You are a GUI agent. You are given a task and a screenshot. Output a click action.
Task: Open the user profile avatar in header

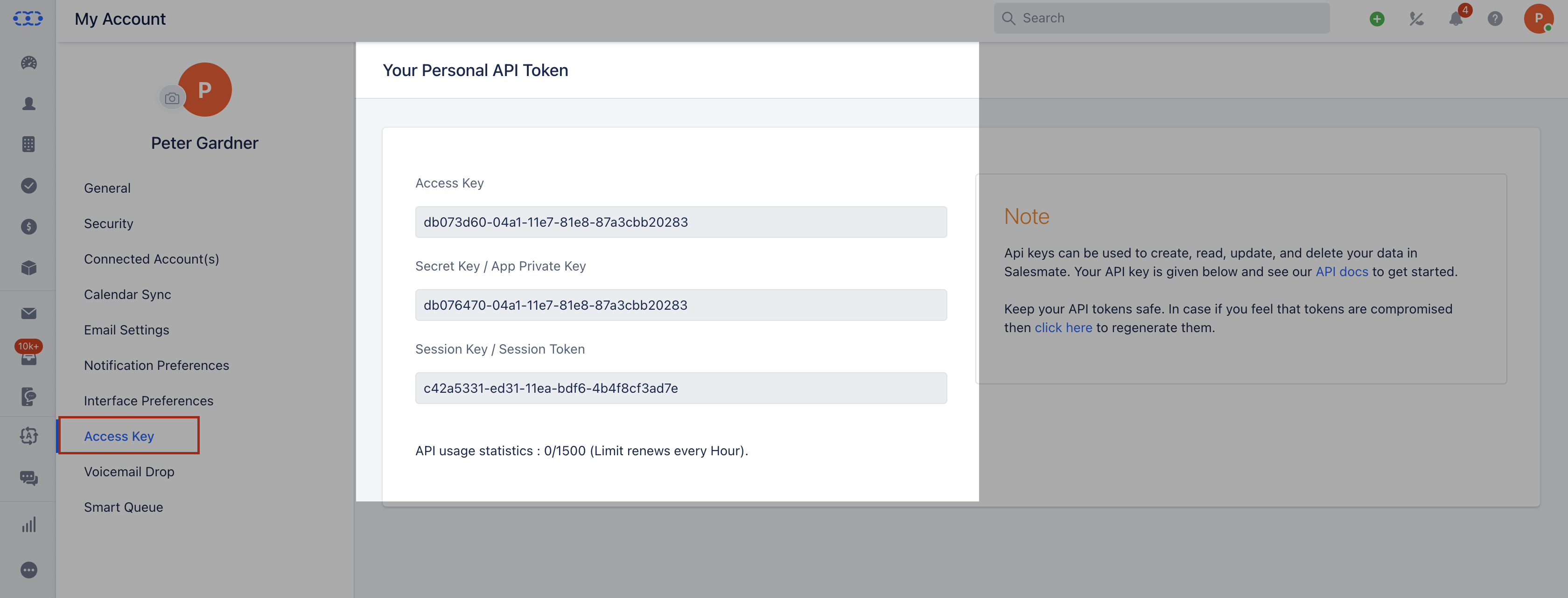tap(1538, 18)
